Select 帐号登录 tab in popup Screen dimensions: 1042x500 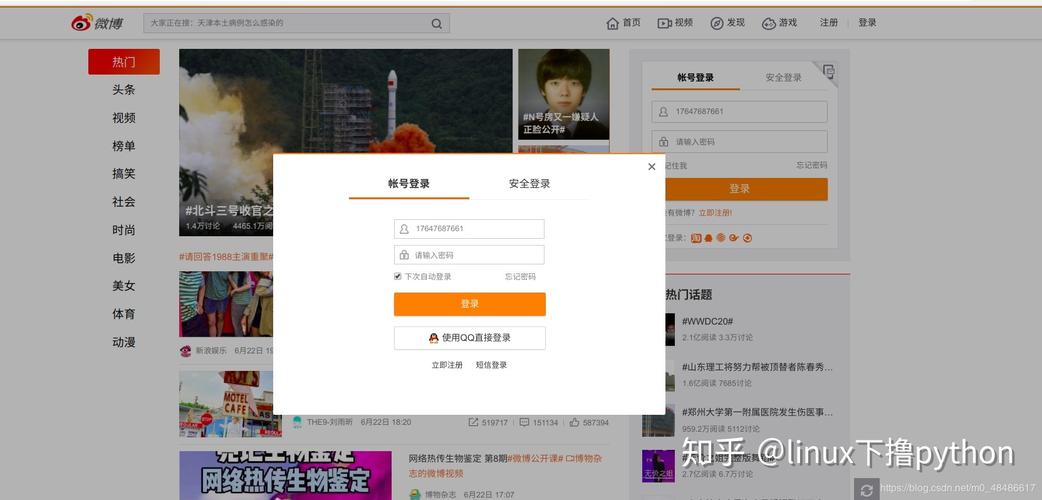point(409,184)
